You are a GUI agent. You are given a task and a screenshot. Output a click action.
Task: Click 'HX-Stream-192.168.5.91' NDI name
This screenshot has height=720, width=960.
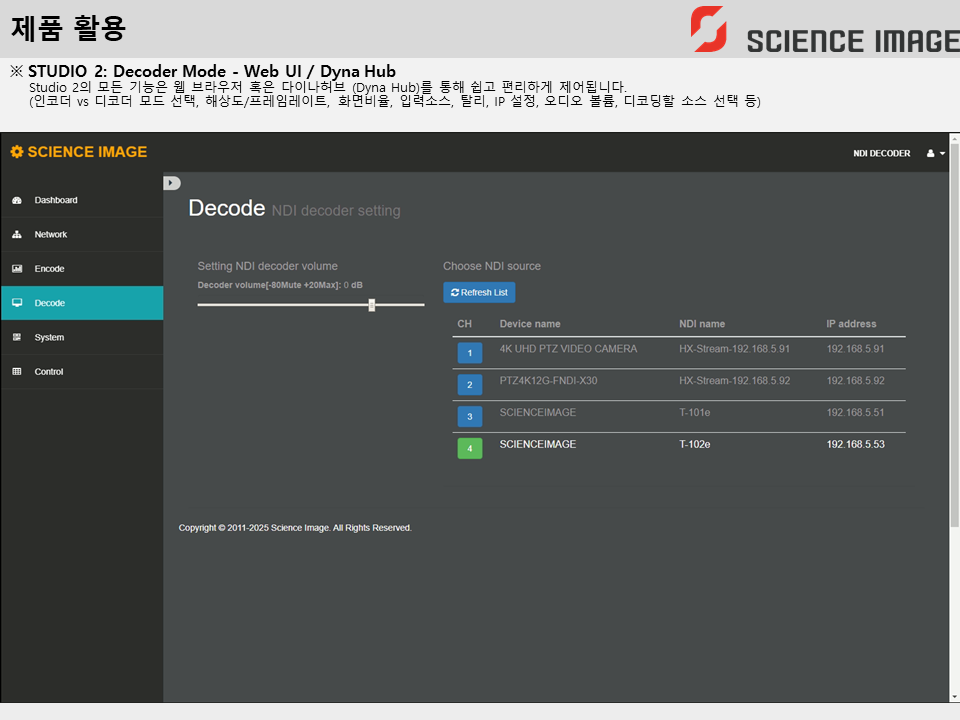(734, 348)
